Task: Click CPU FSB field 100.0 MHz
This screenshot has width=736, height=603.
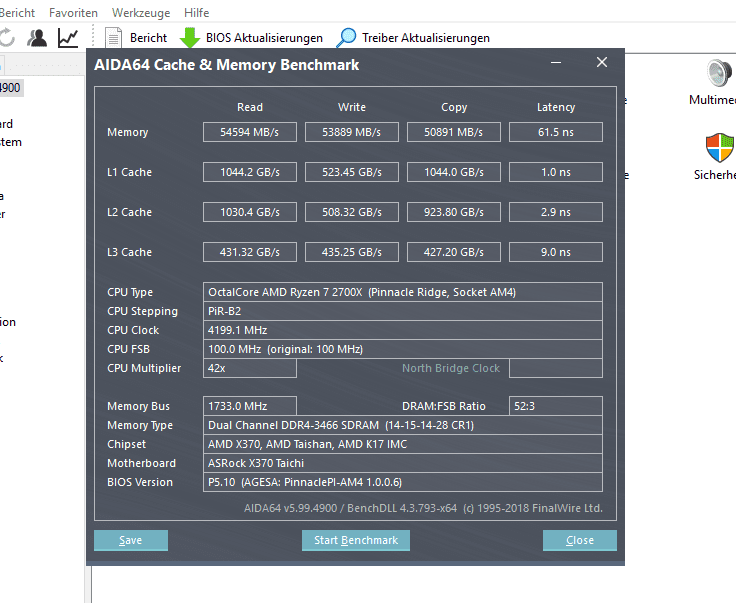Action: click(403, 349)
